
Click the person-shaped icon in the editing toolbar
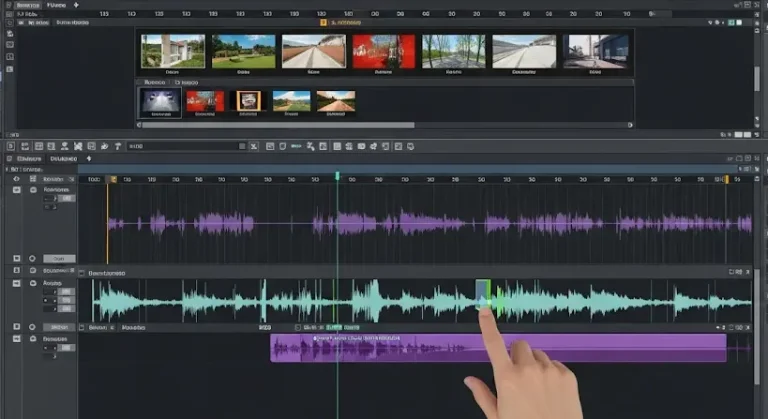(64, 146)
